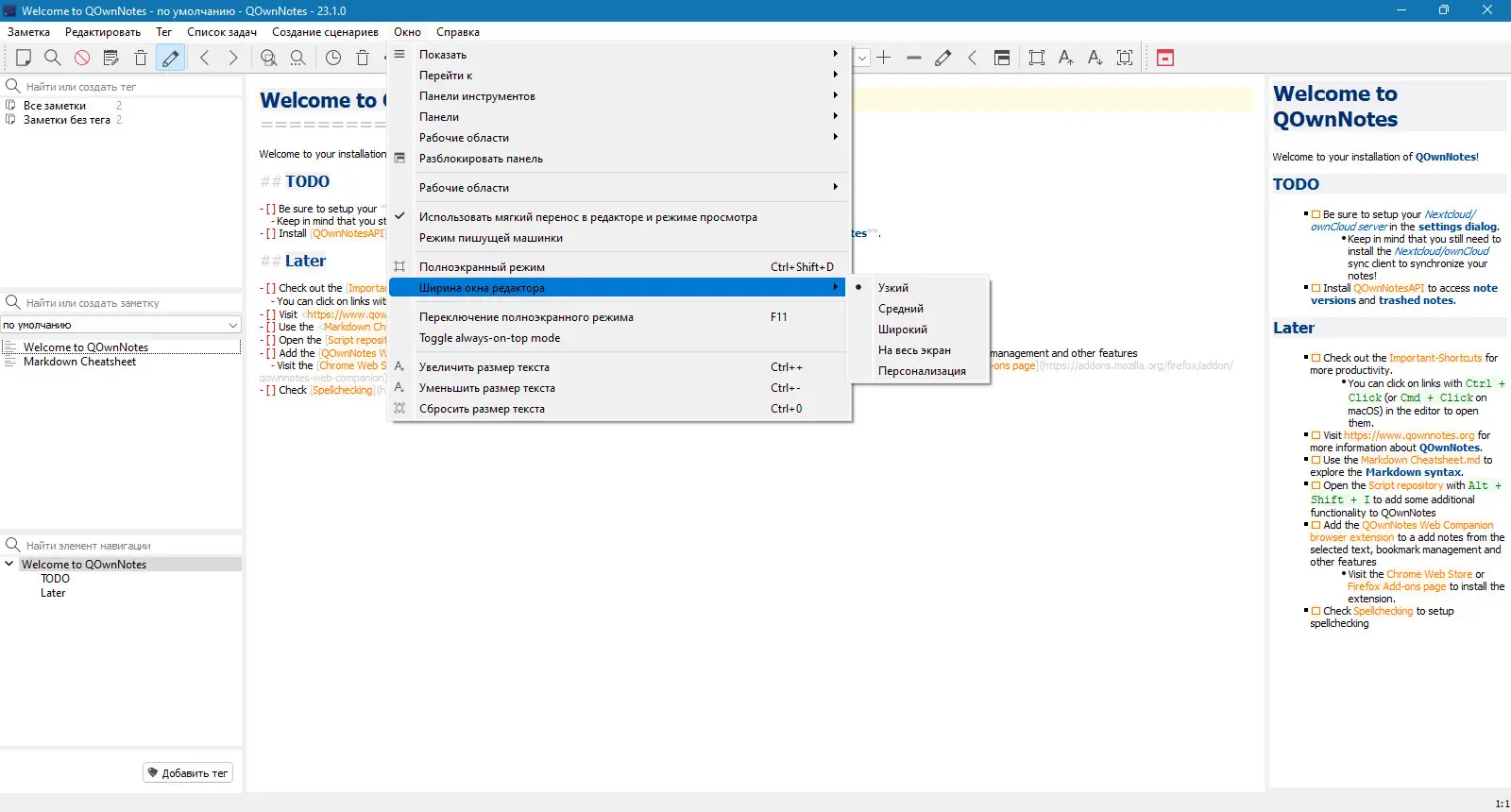Click the minus icon in right toolbar

click(x=913, y=58)
